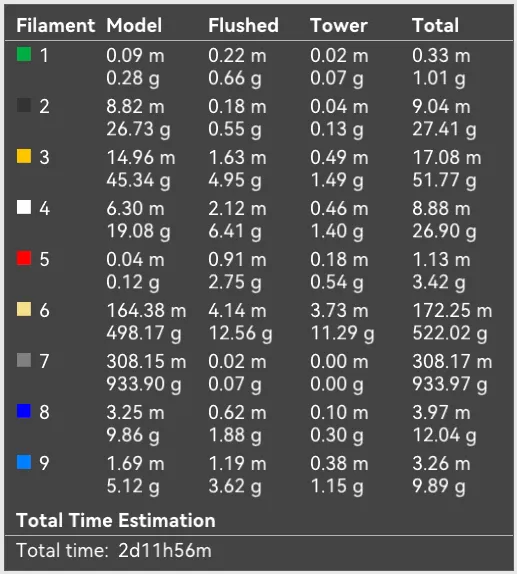Click the gray filament 7 swatch
Image resolution: width=517 pixels, height=574 pixels.
(x=24, y=360)
